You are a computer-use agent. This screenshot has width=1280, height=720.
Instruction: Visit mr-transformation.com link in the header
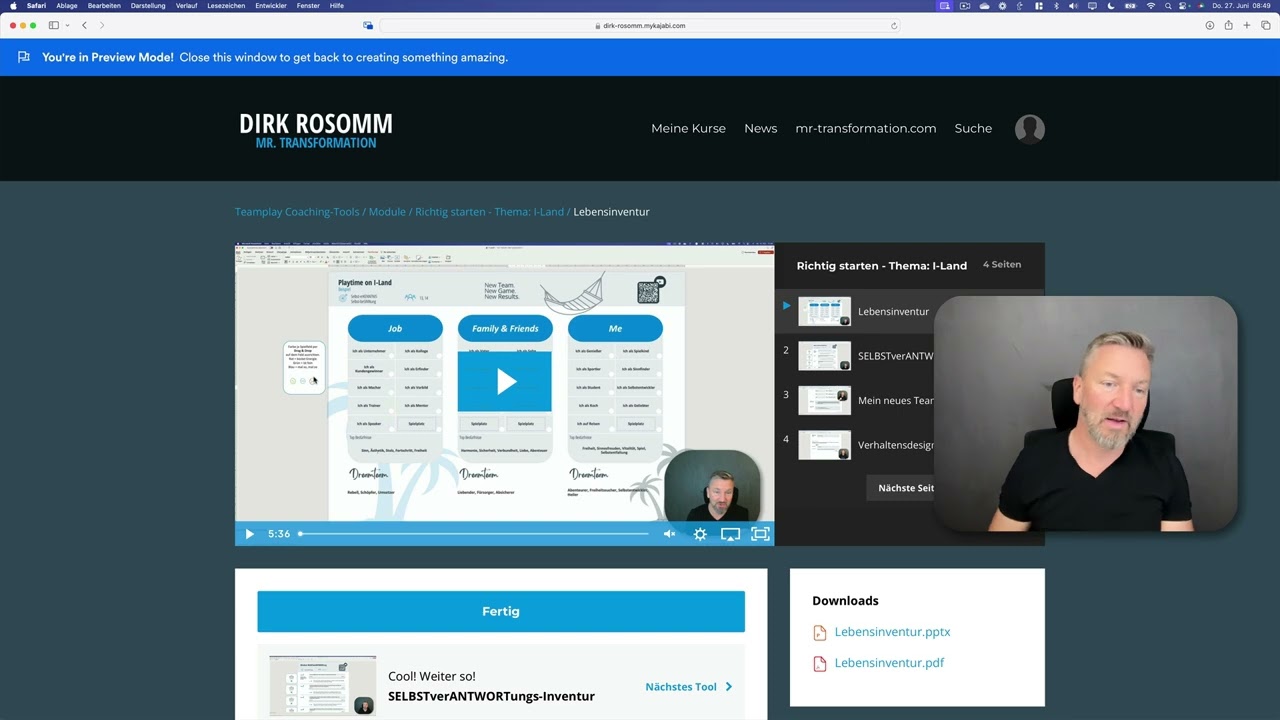[x=865, y=128]
